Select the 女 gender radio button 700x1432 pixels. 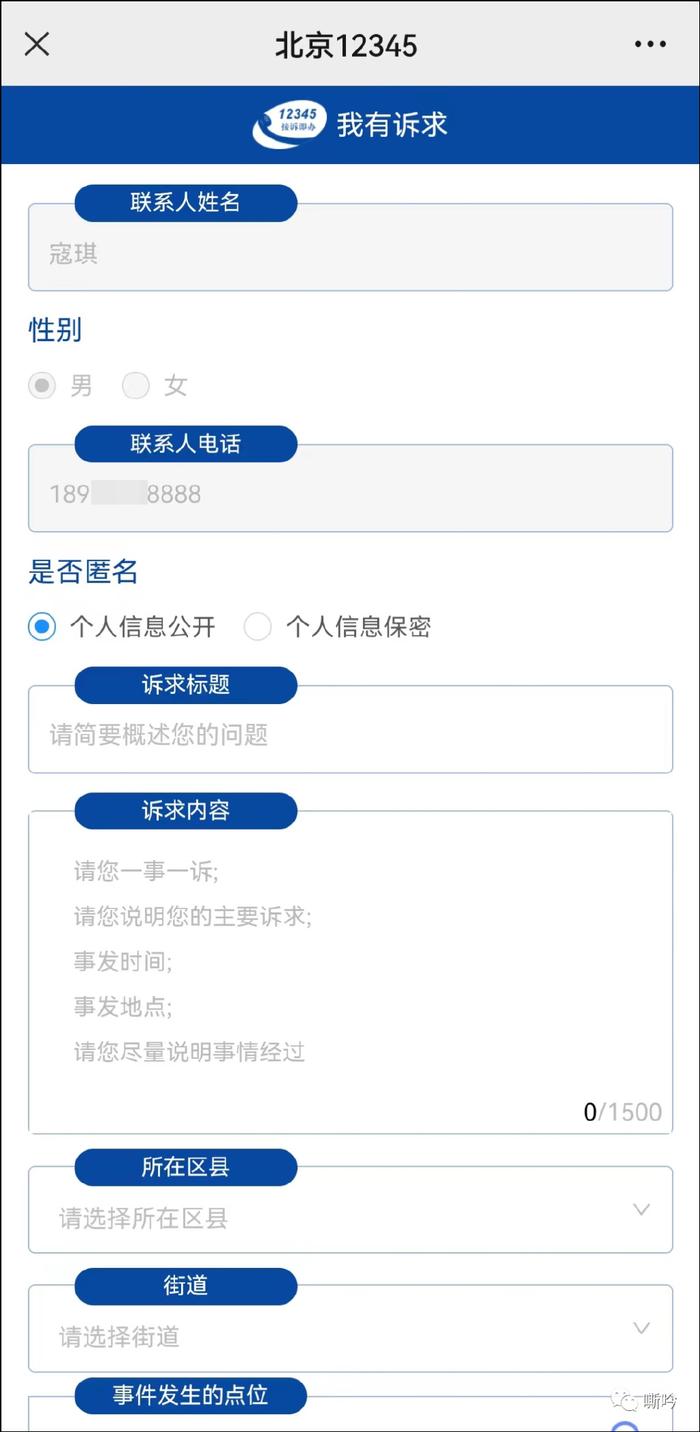[x=135, y=385]
